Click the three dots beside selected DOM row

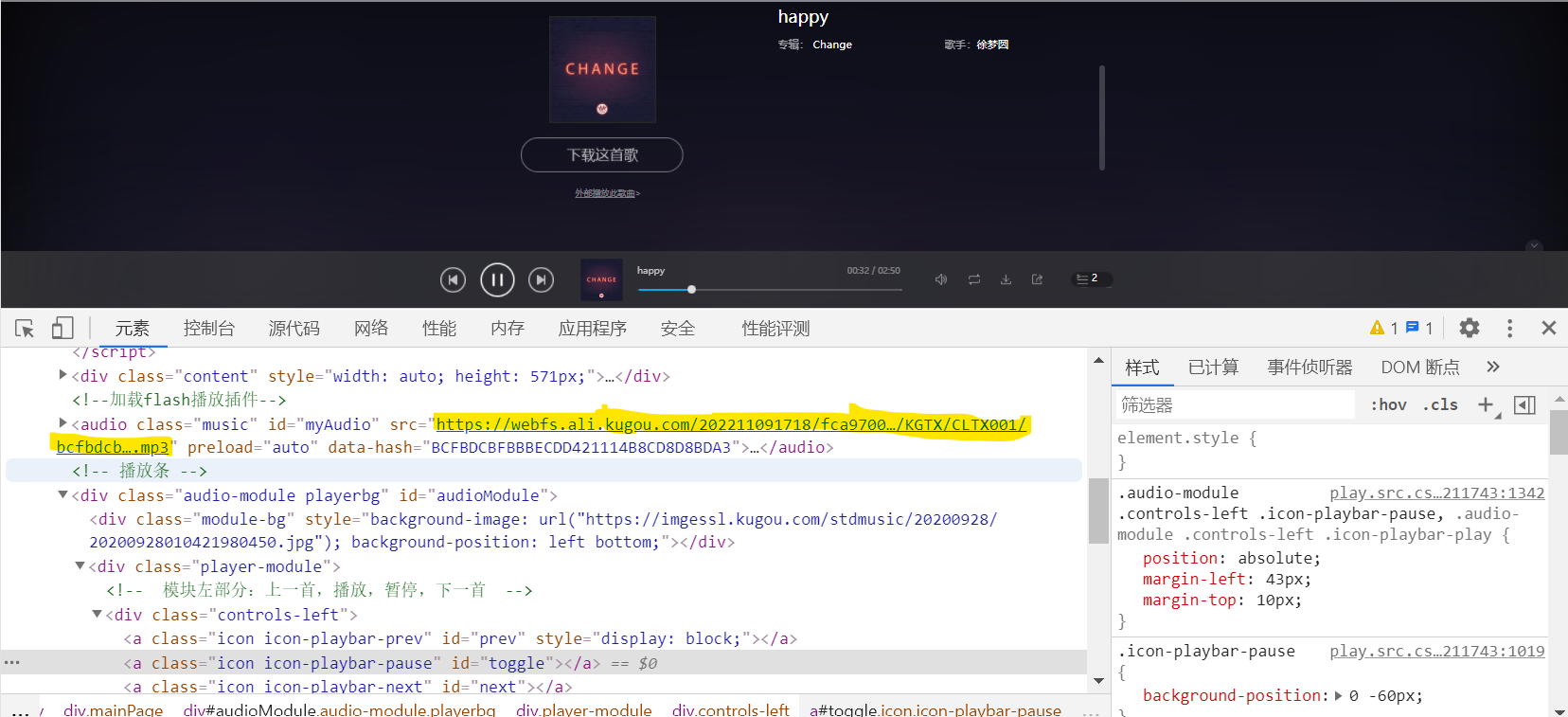click(11, 663)
